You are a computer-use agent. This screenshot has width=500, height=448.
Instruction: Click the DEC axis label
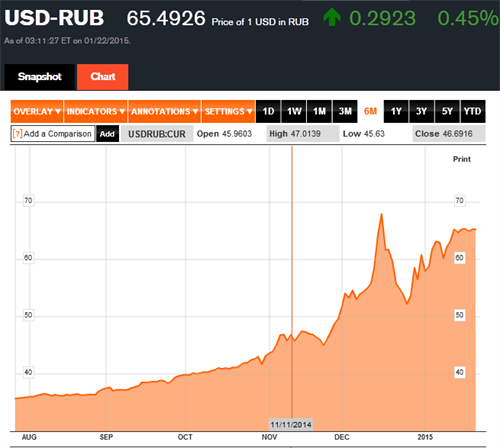tap(342, 437)
